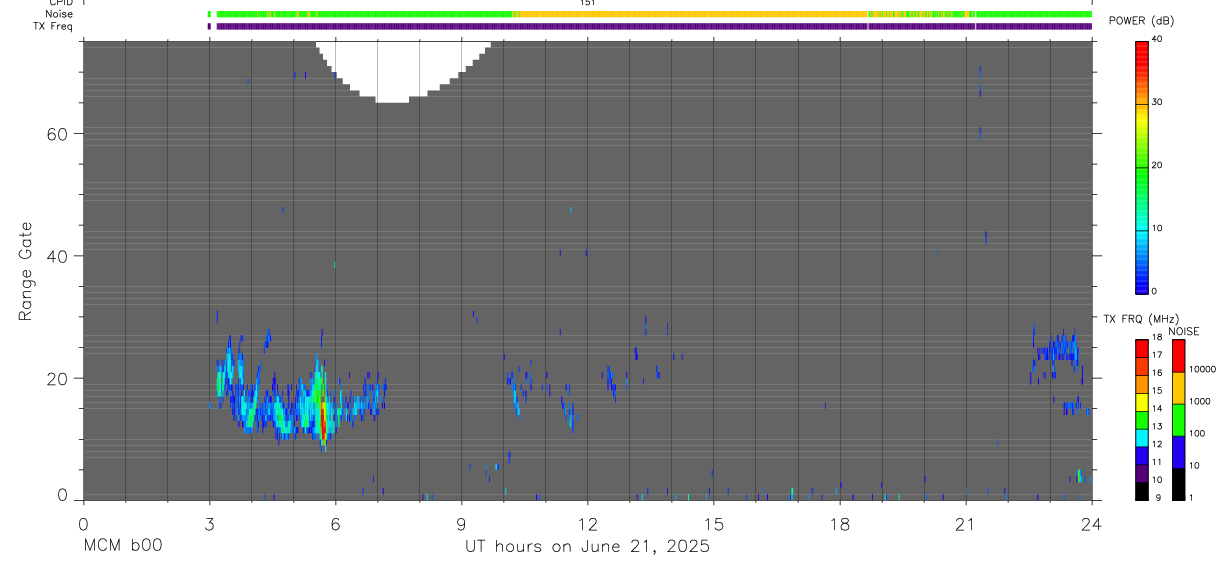Click the y-axis tick label '40'
This screenshot has height=567, width=1228.
[x=57, y=256]
